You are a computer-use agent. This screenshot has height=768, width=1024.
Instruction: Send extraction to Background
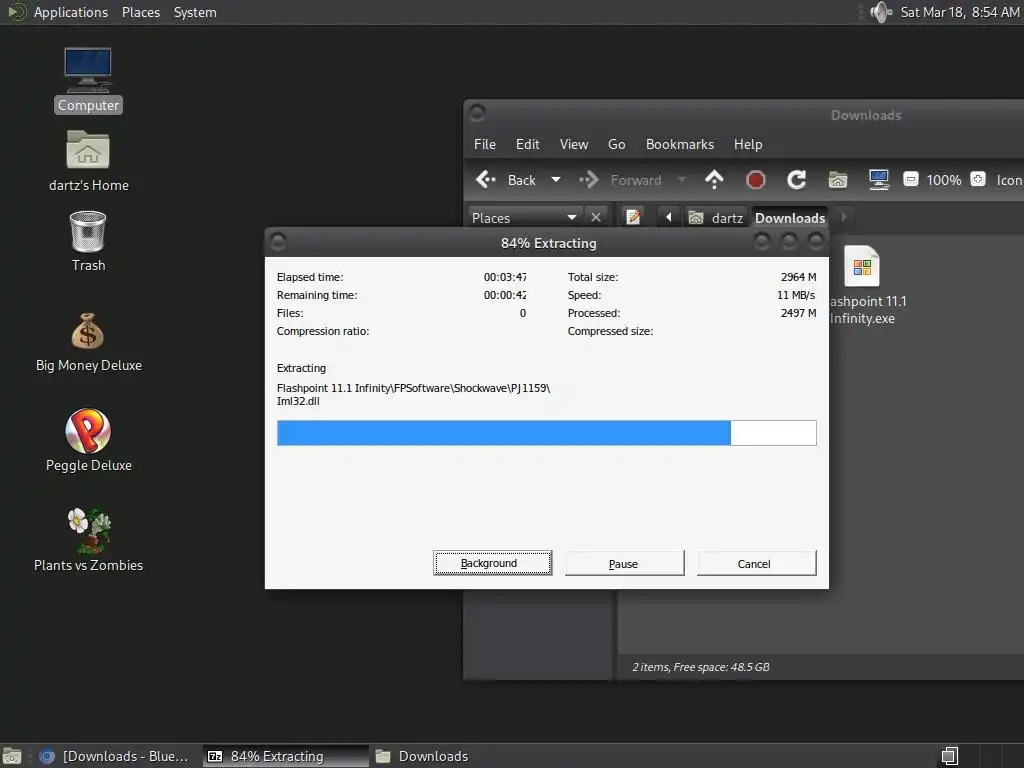tap(492, 563)
